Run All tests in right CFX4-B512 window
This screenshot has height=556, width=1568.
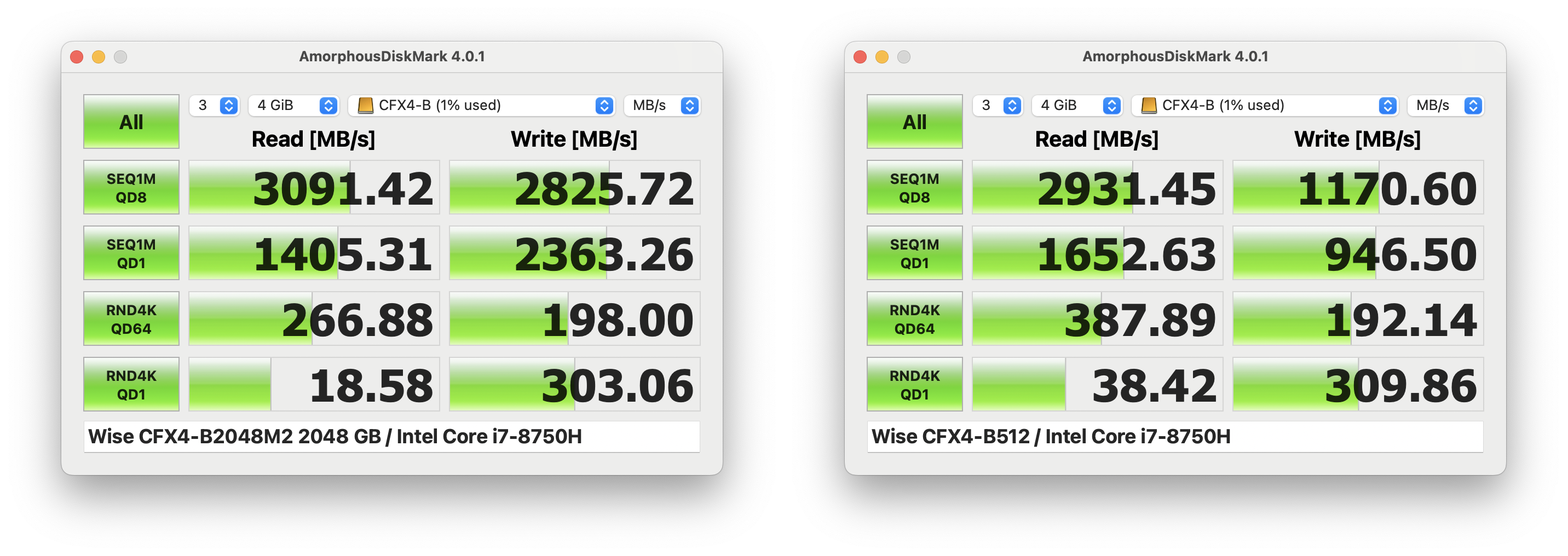pyautogui.click(x=914, y=121)
